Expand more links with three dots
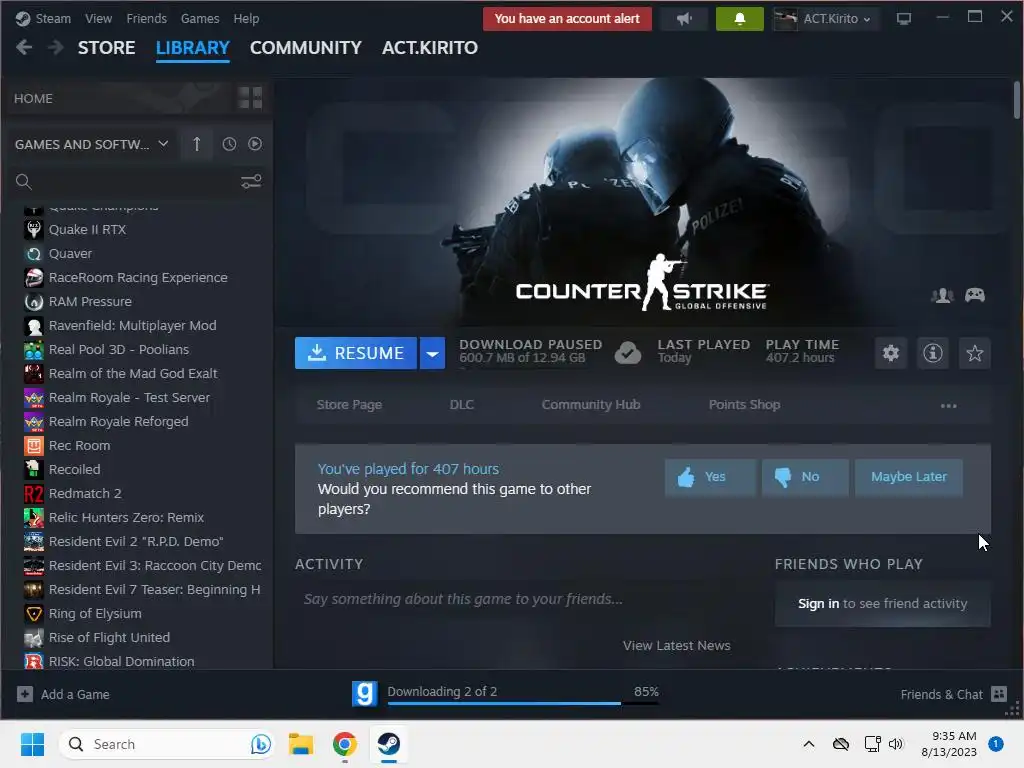Viewport: 1024px width, 768px height. click(x=948, y=406)
